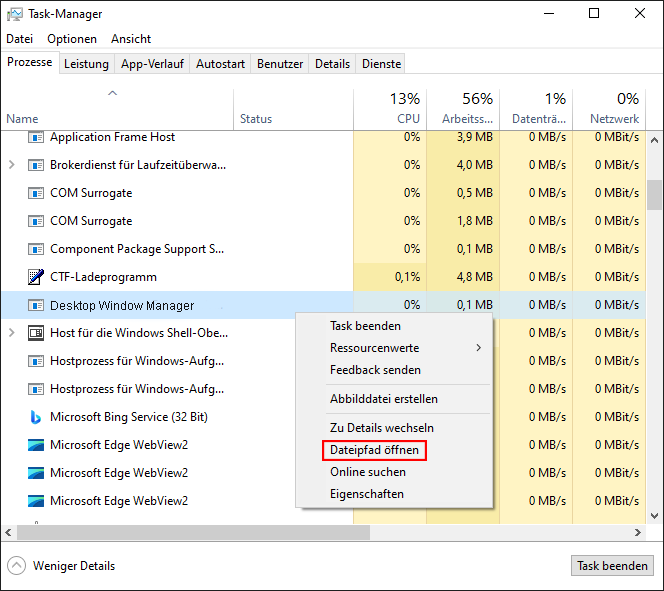Click the CTF-Ladeprogramm process icon
Viewport: 664px width, 591px height.
click(x=36, y=277)
